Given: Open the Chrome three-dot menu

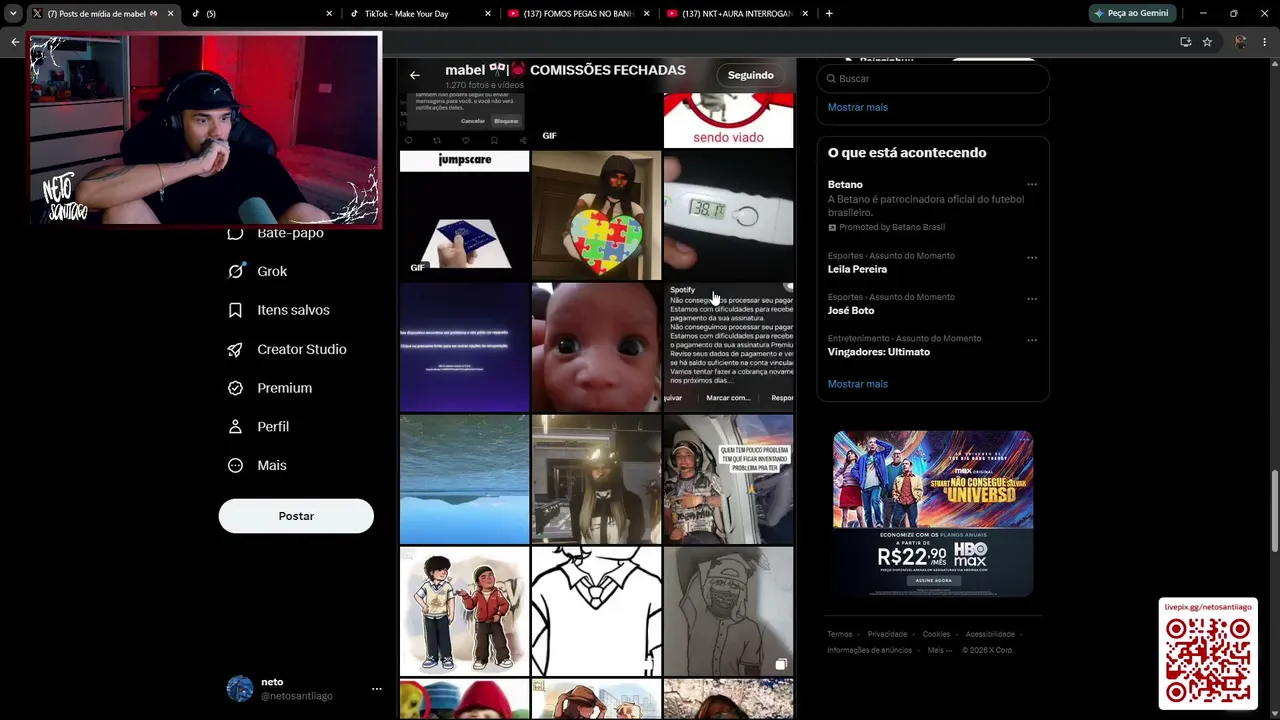Looking at the screenshot, I should click(x=1265, y=42).
